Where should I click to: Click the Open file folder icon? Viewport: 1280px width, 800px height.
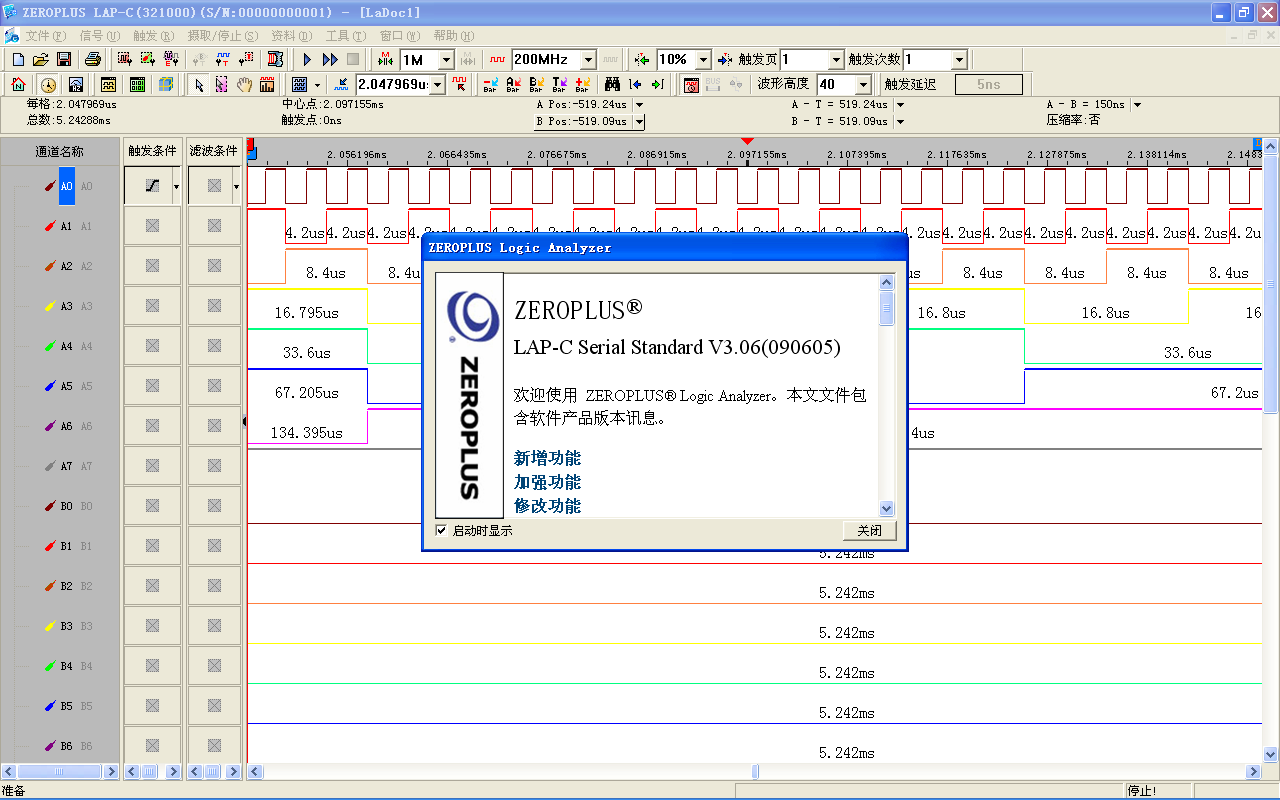[x=41, y=60]
